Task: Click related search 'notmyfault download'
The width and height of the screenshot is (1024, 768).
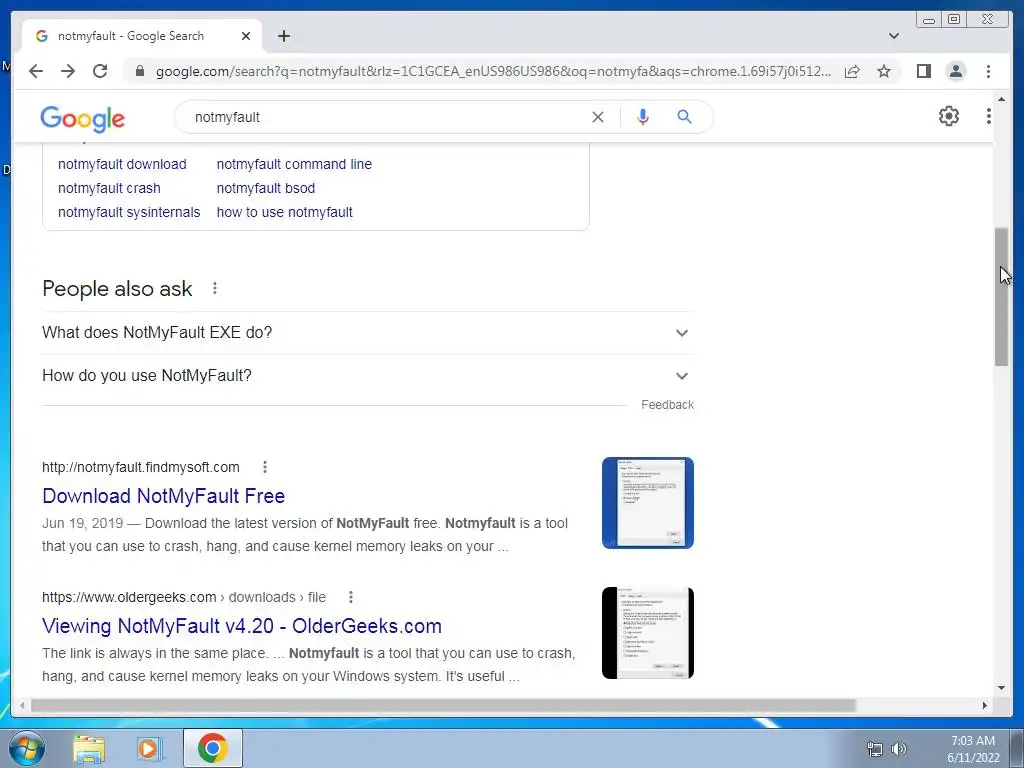Action: tap(122, 164)
